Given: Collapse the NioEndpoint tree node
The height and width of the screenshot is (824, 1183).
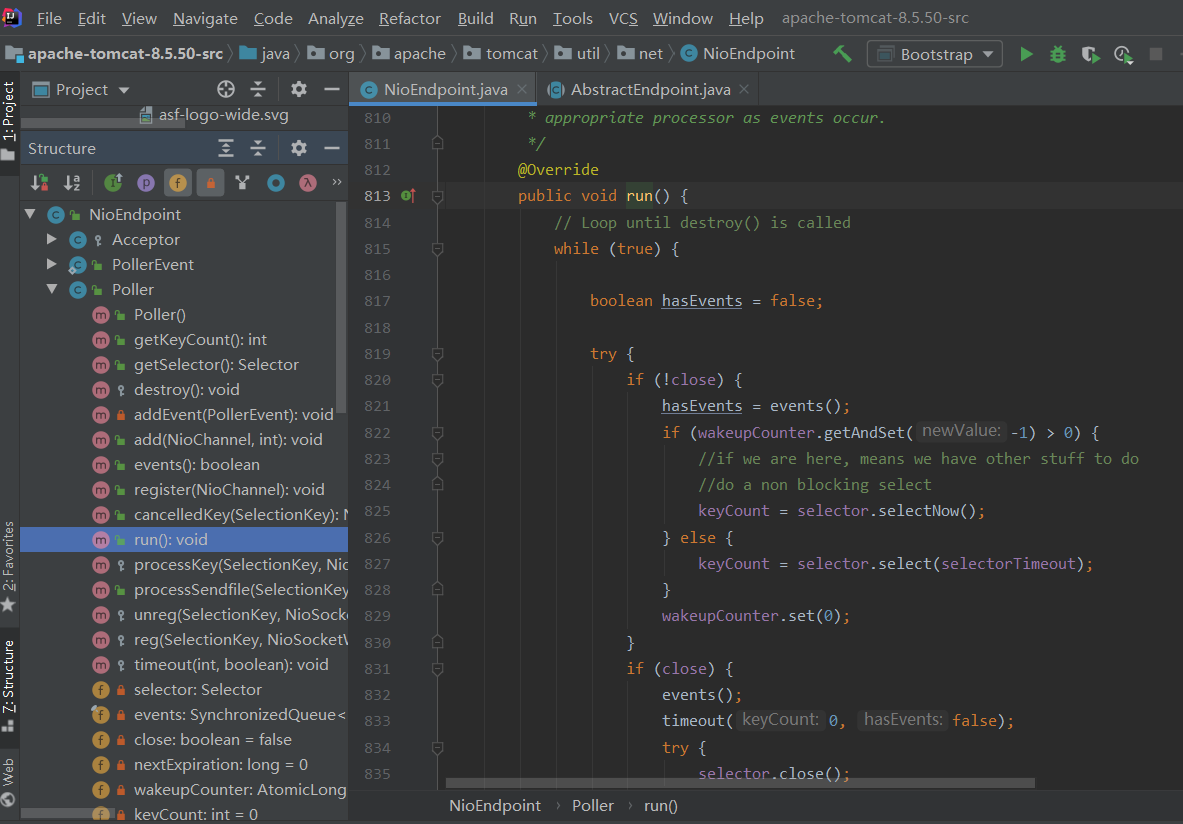Looking at the screenshot, I should click(x=30, y=214).
